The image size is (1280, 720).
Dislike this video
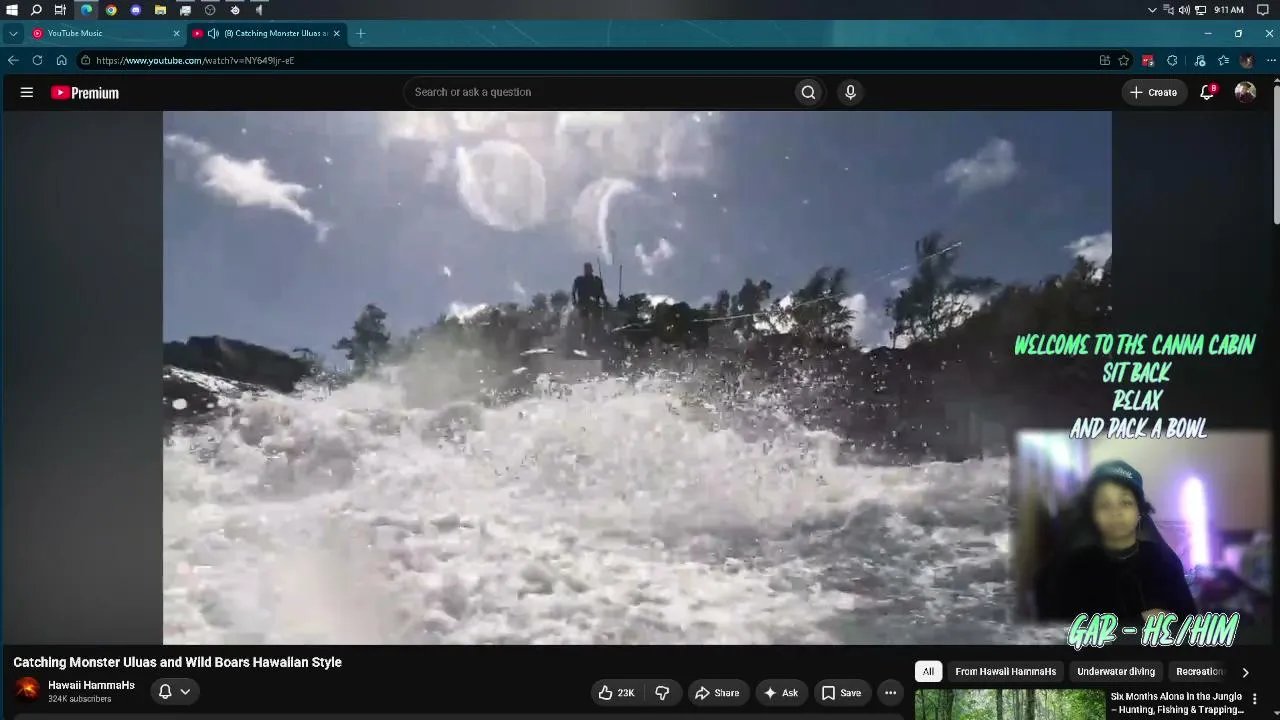click(662, 692)
